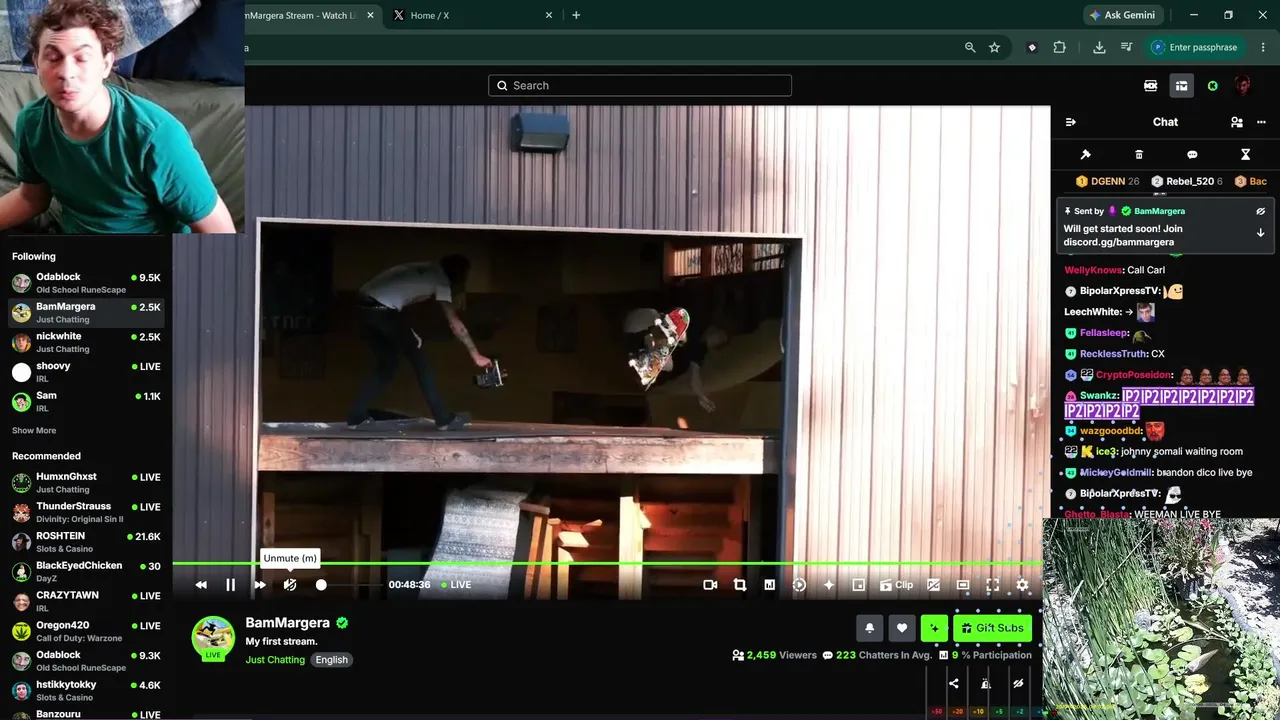The width and height of the screenshot is (1280, 720).
Task: Open CRAZYTAWN IRL channel
Action: pyautogui.click(x=86, y=601)
